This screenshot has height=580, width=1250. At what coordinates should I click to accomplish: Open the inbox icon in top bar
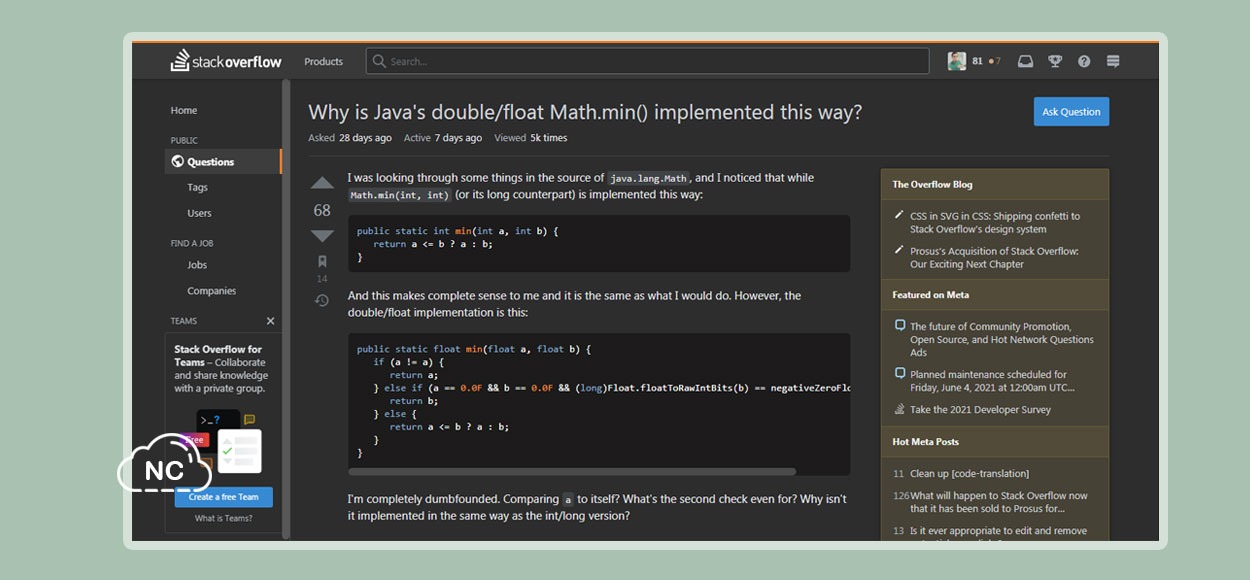1025,61
